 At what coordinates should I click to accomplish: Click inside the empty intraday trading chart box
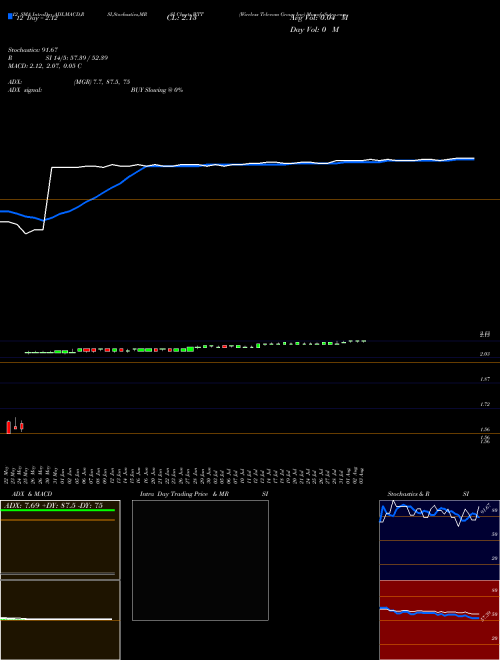coord(200,560)
